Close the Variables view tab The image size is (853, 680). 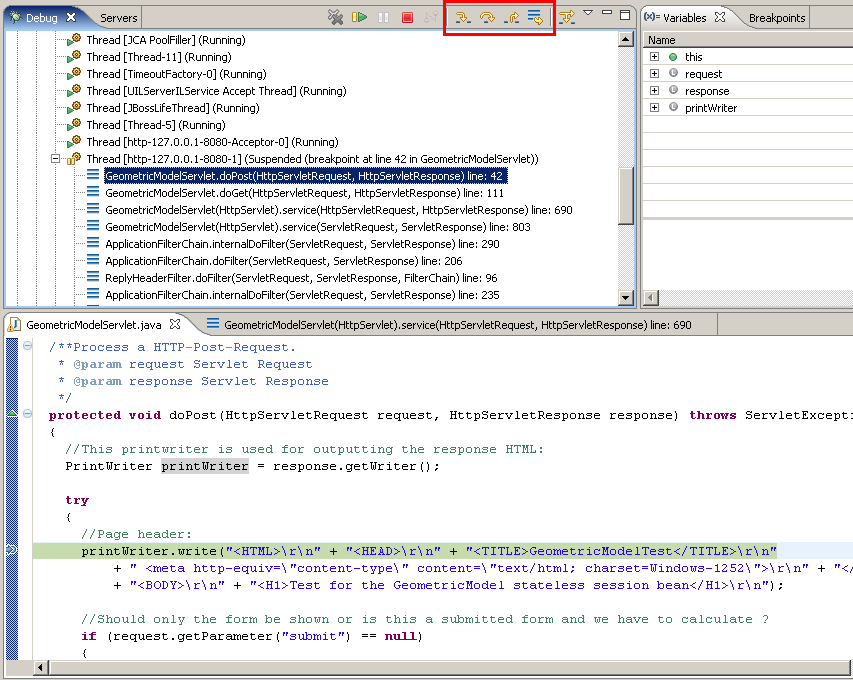tap(720, 17)
